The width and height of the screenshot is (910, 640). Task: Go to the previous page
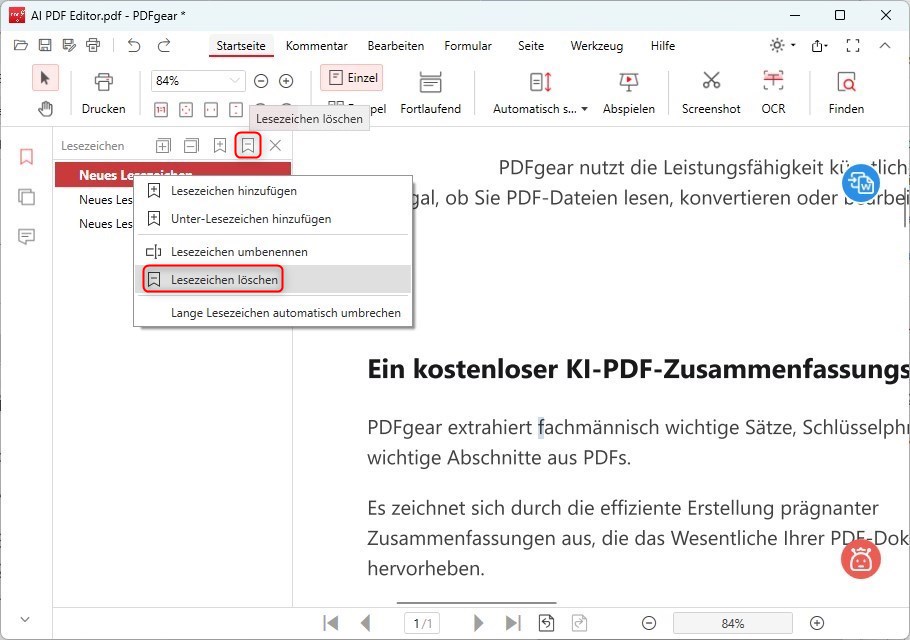tap(366, 623)
